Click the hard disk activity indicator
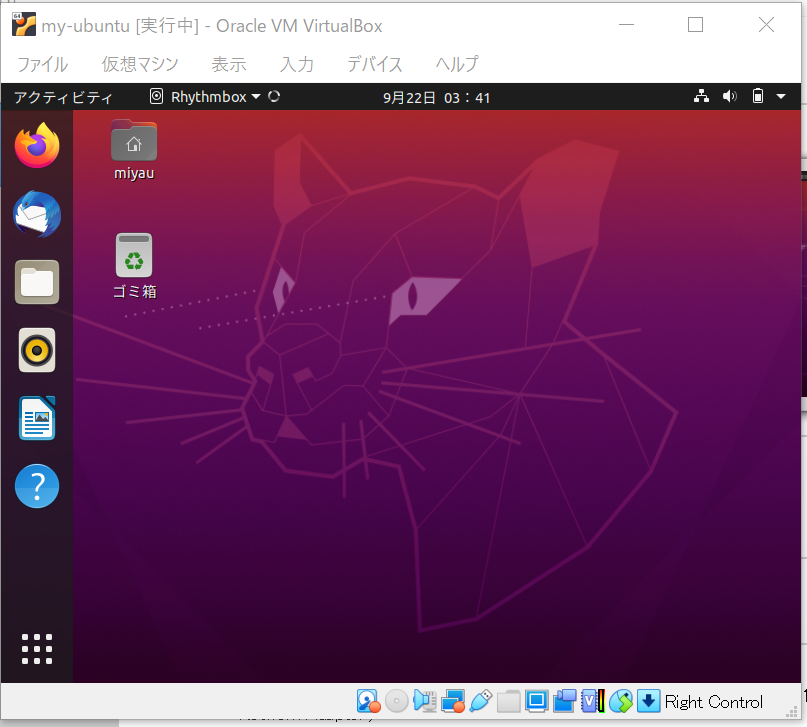Image resolution: width=807 pixels, height=727 pixels. pos(369,701)
